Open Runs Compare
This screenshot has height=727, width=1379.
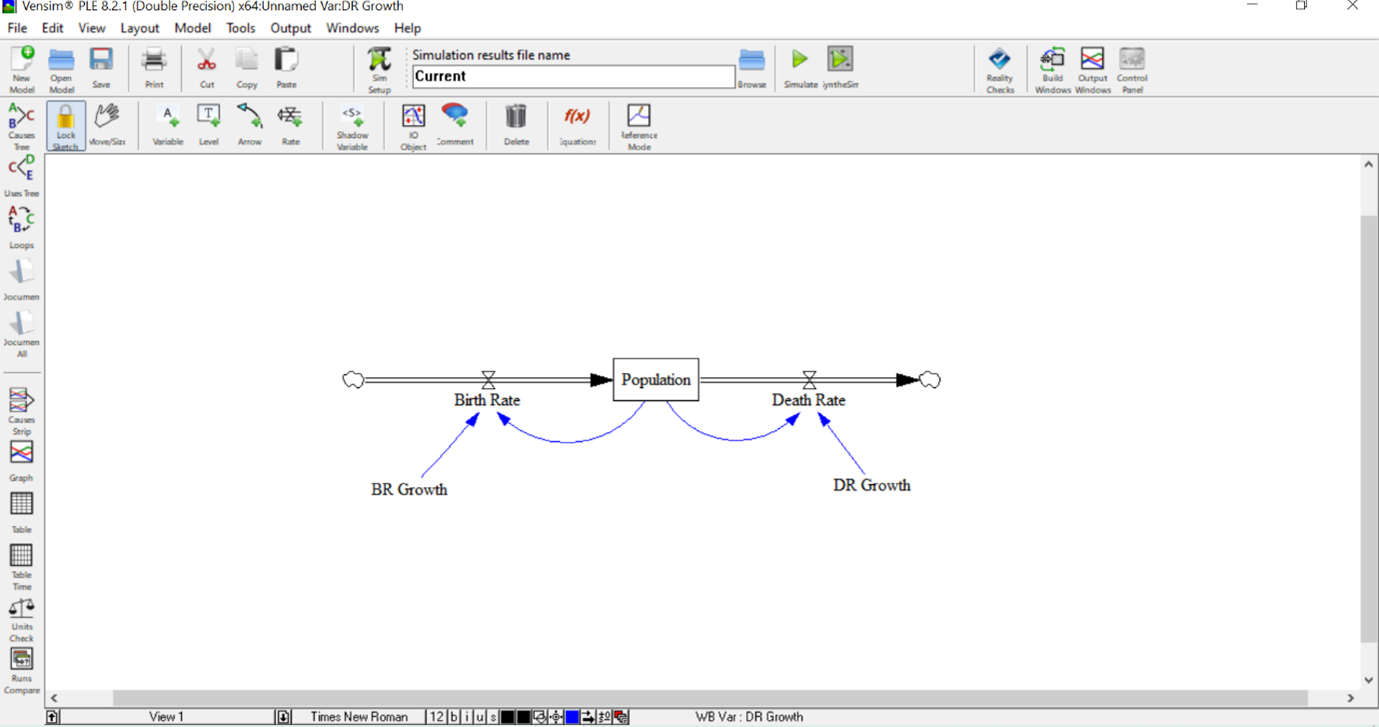click(21, 671)
